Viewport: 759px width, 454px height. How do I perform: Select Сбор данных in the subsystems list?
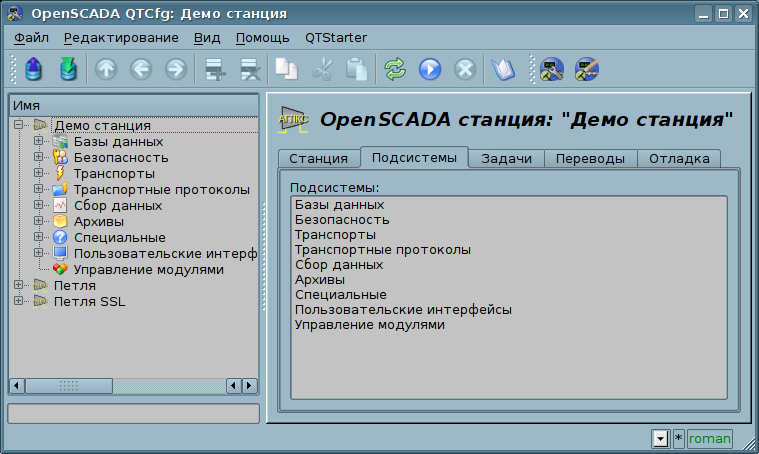339,265
